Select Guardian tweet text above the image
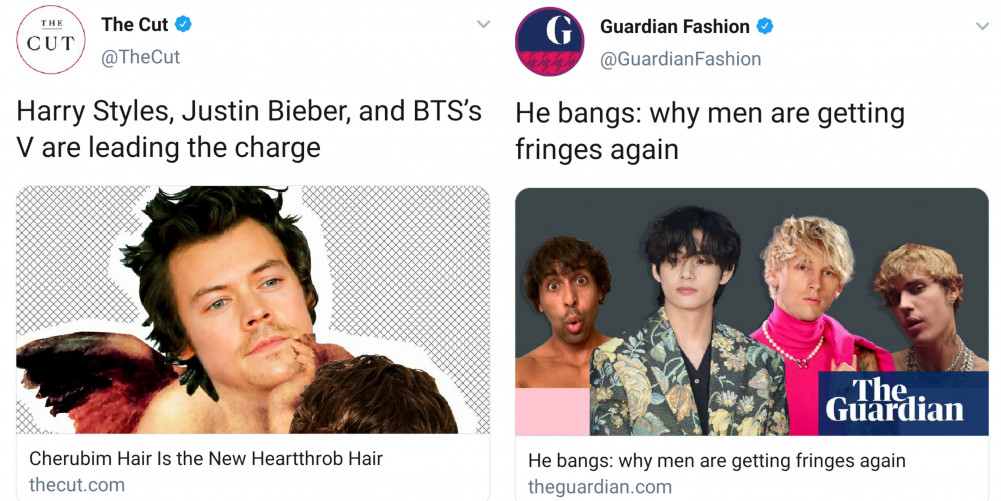 (710, 131)
